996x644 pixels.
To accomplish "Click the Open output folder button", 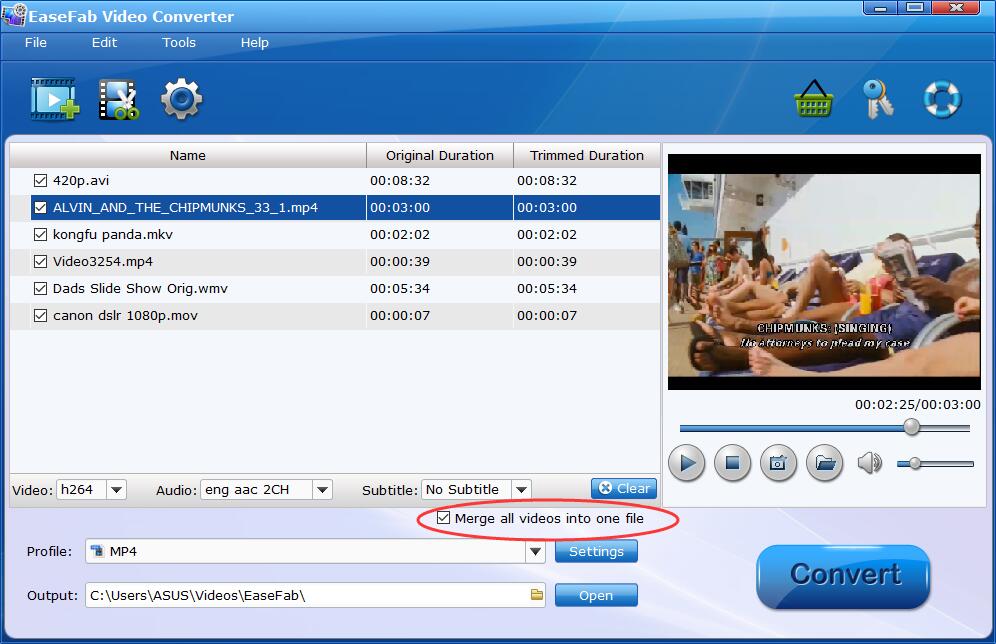I will 596,595.
